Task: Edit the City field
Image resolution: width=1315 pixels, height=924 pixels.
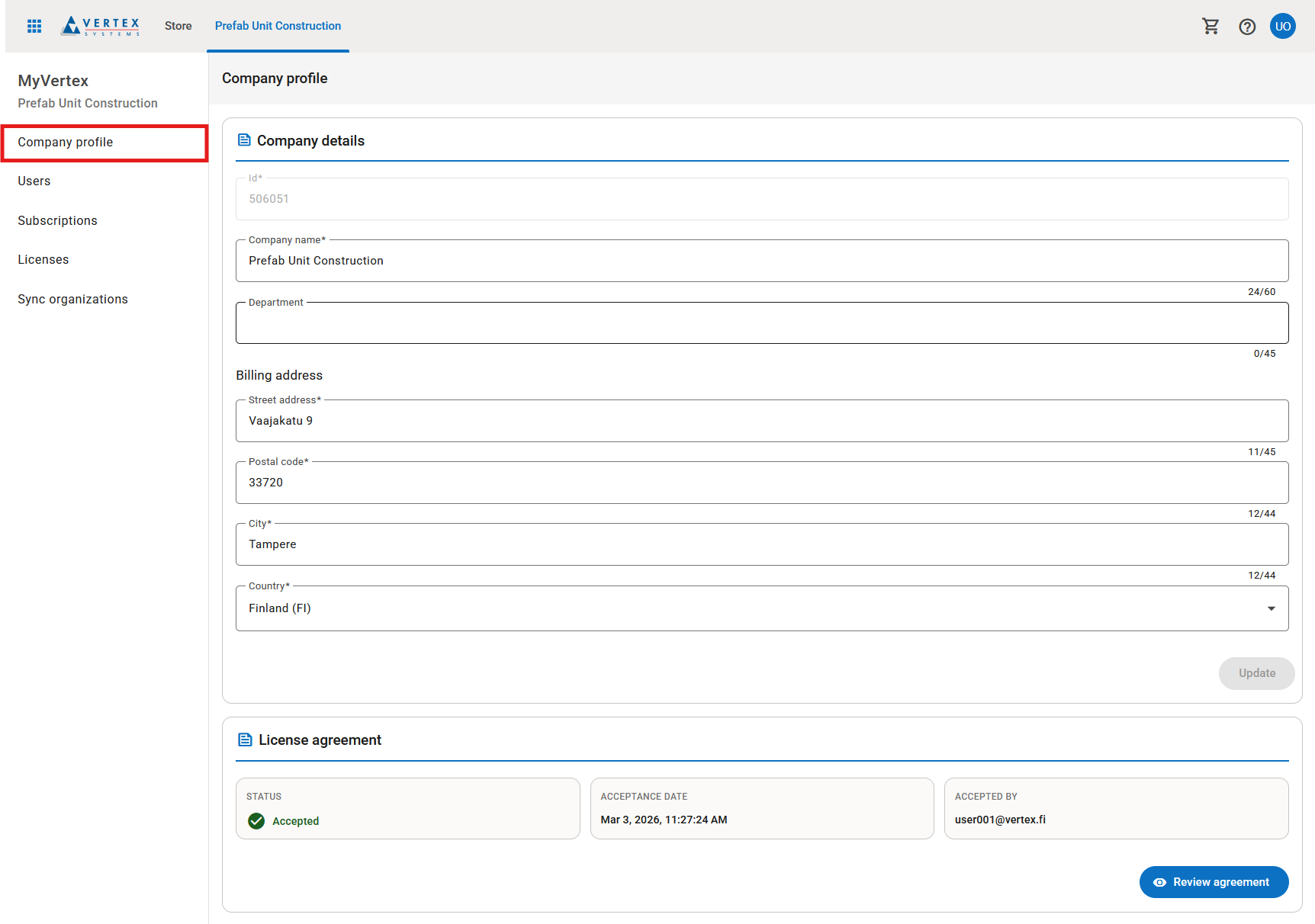Action: click(762, 544)
